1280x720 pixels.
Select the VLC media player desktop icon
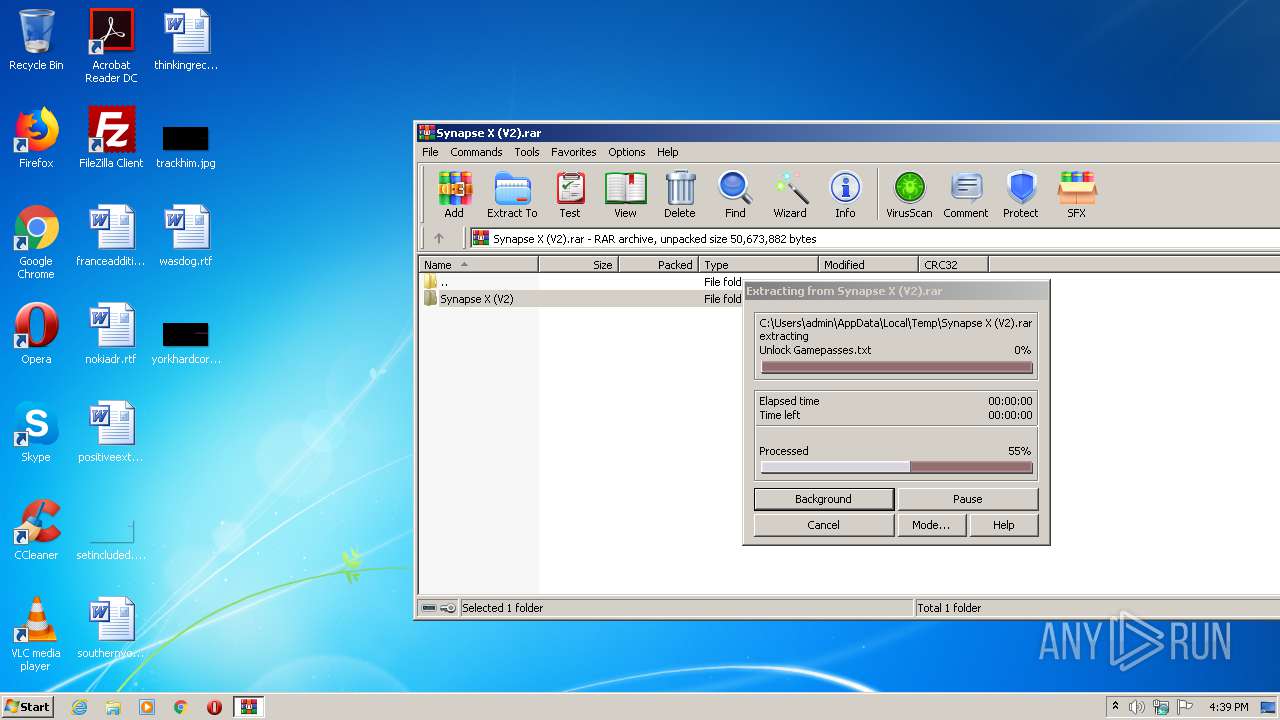pyautogui.click(x=36, y=635)
